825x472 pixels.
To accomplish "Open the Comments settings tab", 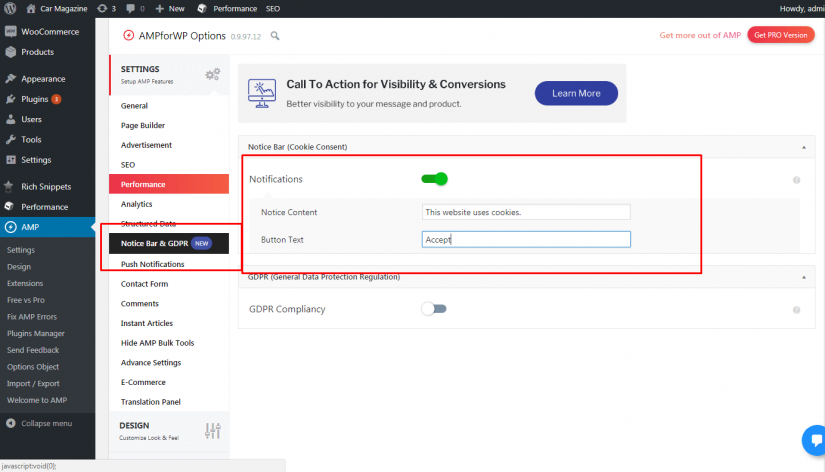I will tap(139, 304).
